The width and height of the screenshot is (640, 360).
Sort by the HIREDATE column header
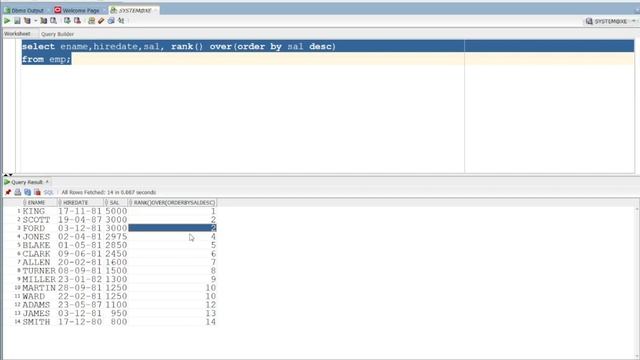click(x=80, y=202)
